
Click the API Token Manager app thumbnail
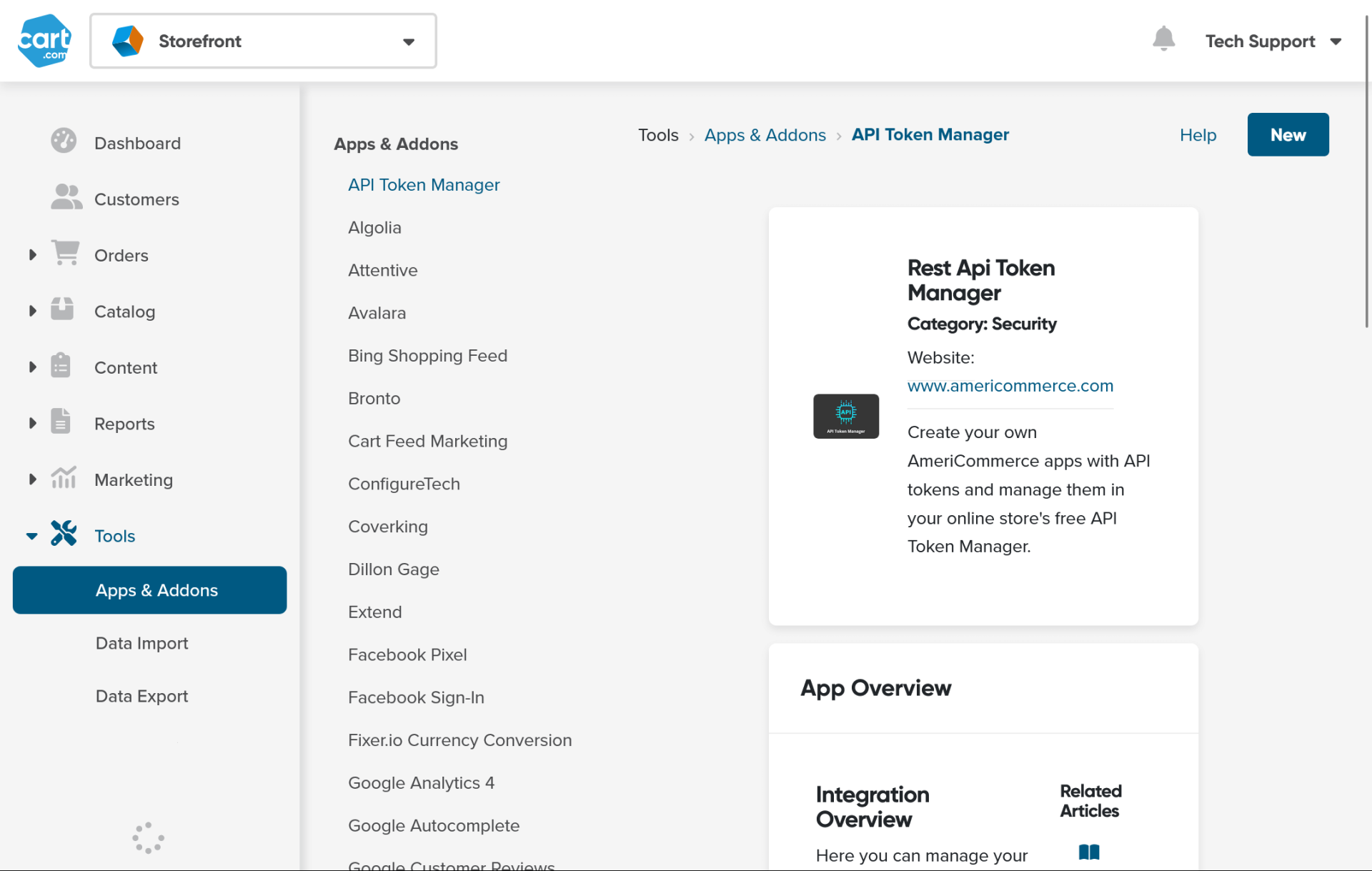[x=846, y=417]
